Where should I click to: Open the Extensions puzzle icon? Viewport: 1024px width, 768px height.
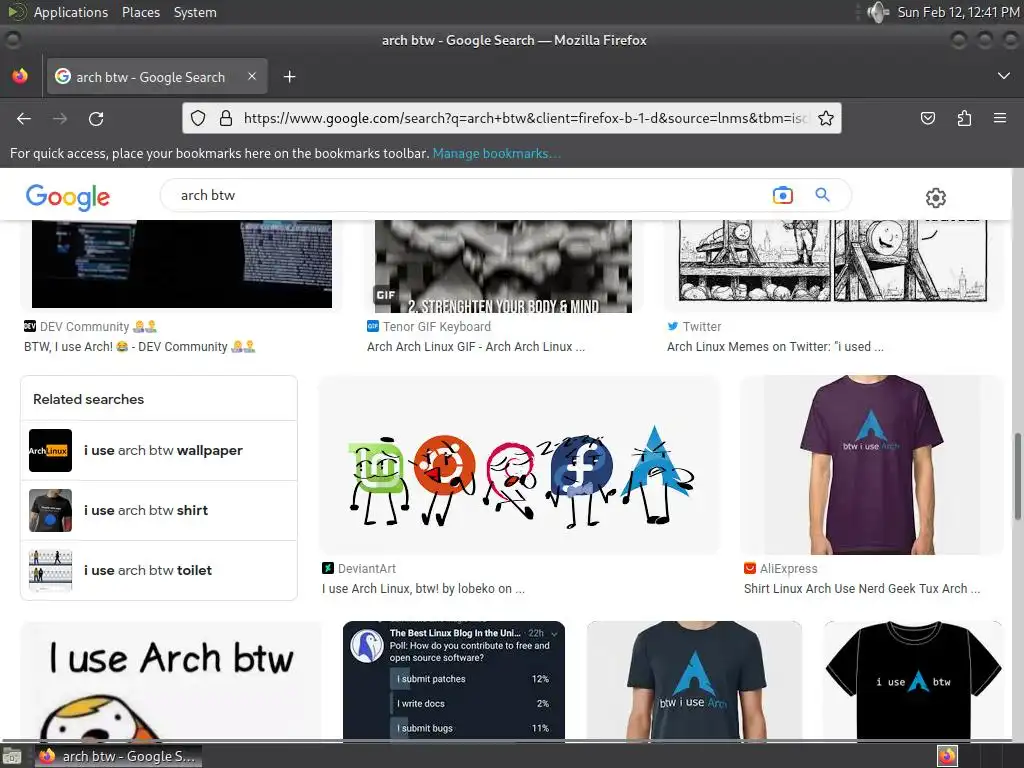point(964,118)
